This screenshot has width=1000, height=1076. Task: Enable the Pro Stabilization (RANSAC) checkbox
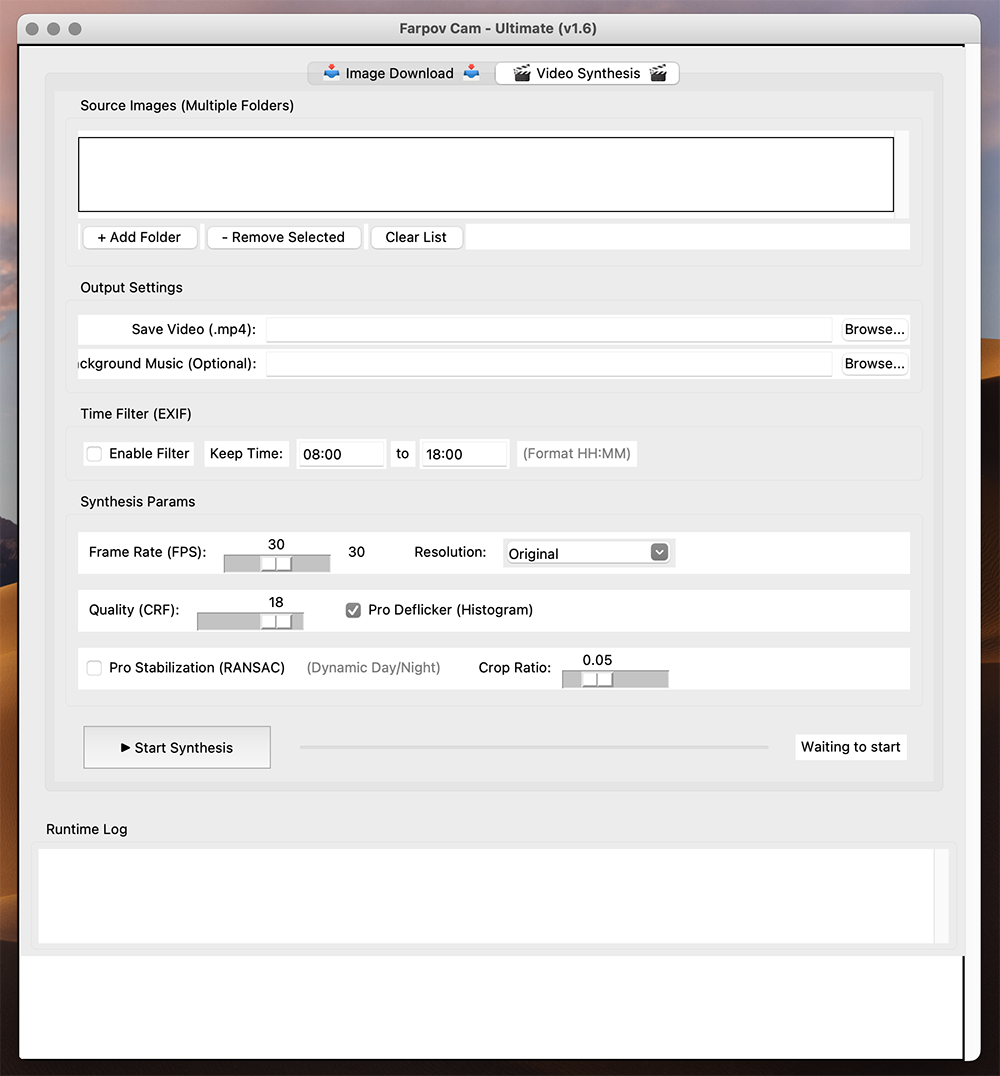(95, 668)
